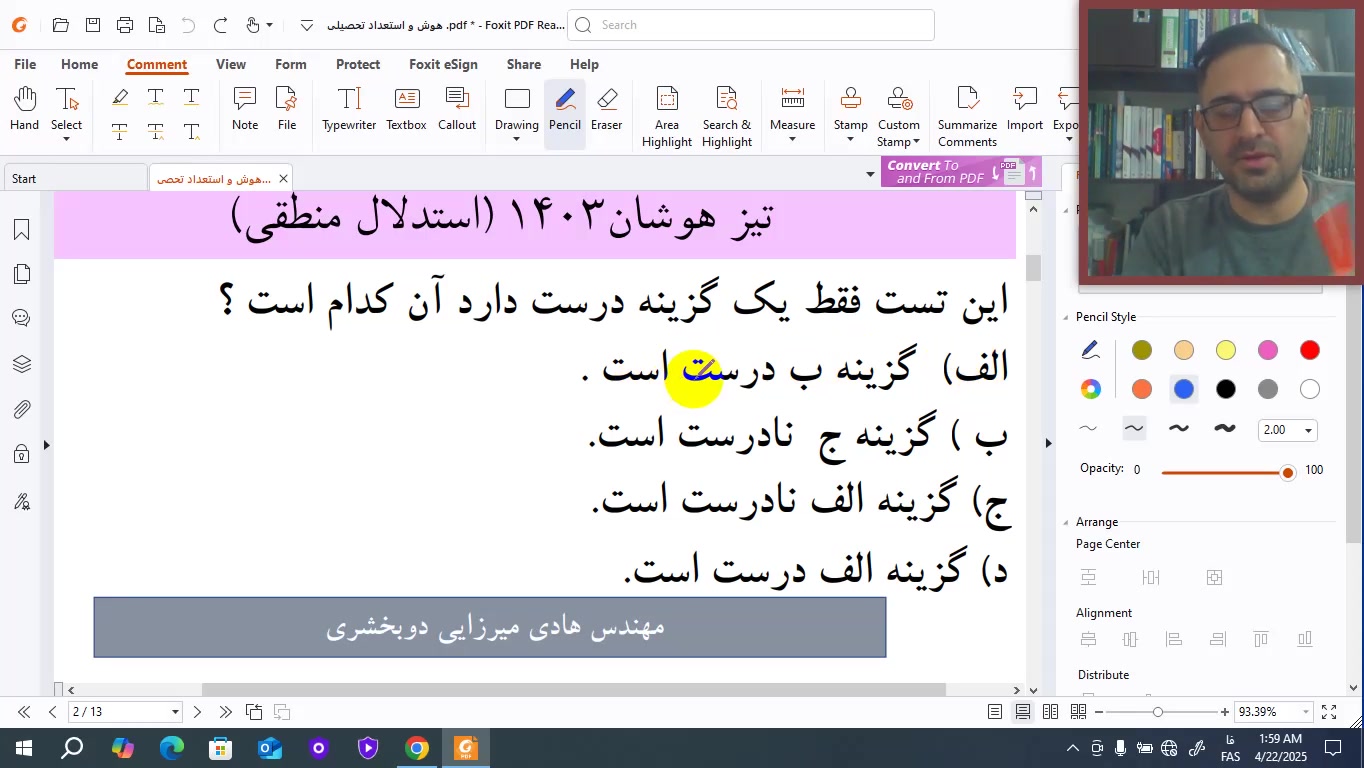Open the Security panel lock icon
The image size is (1364, 768).
coord(21,455)
